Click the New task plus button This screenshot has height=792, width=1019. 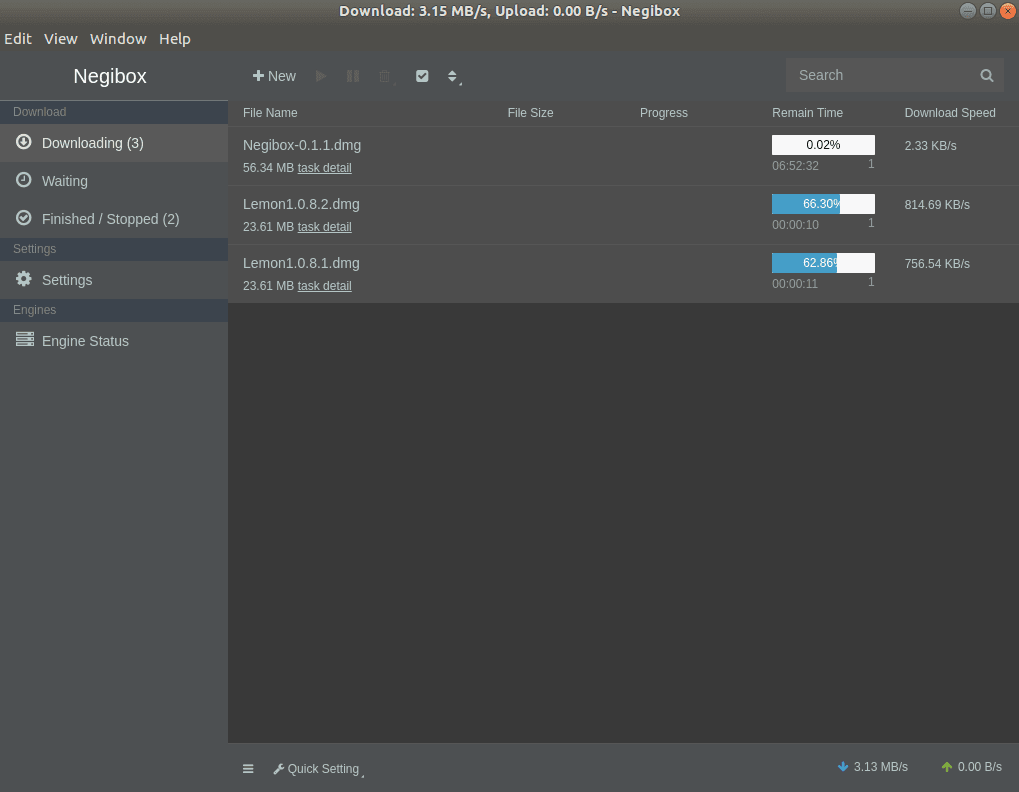point(274,76)
